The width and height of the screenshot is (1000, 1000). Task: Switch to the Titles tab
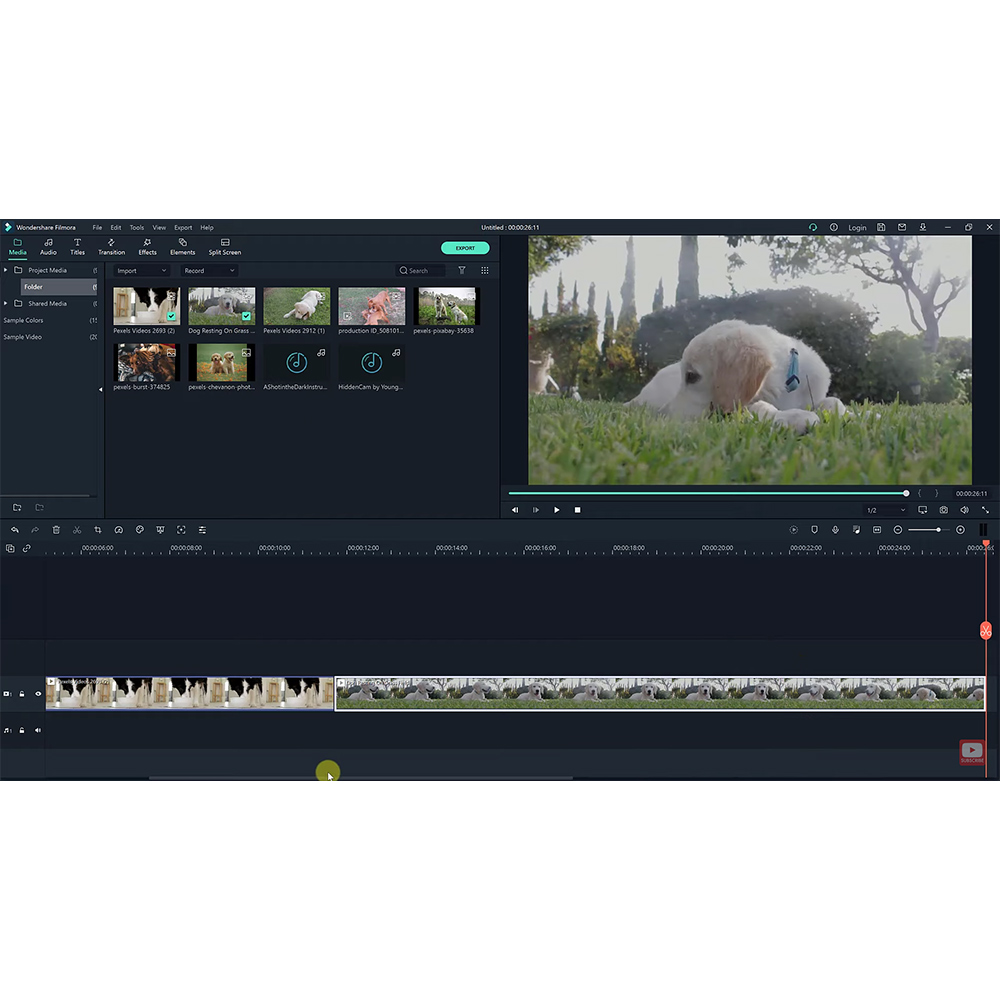pyautogui.click(x=77, y=247)
